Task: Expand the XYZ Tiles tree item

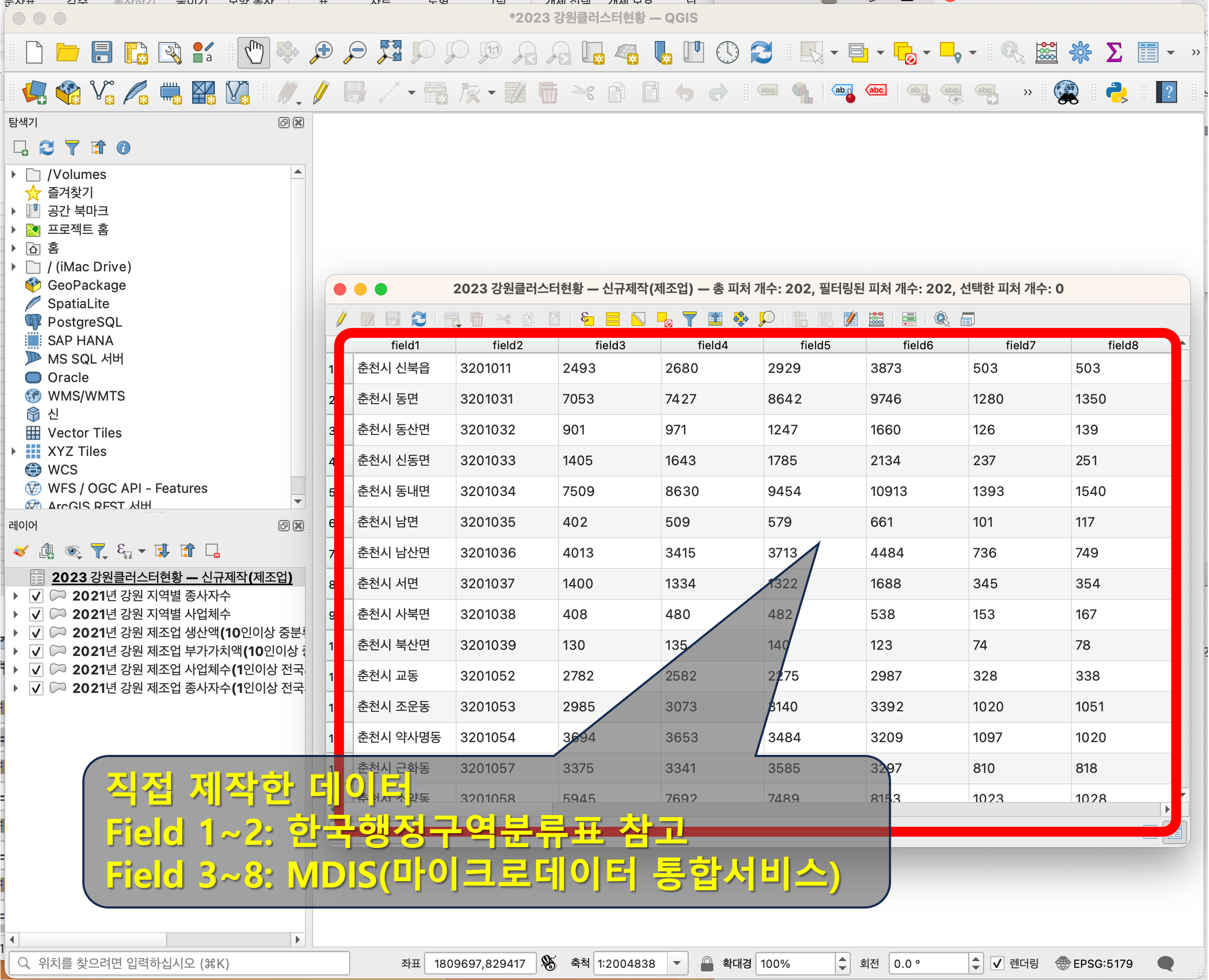Action: [x=14, y=451]
